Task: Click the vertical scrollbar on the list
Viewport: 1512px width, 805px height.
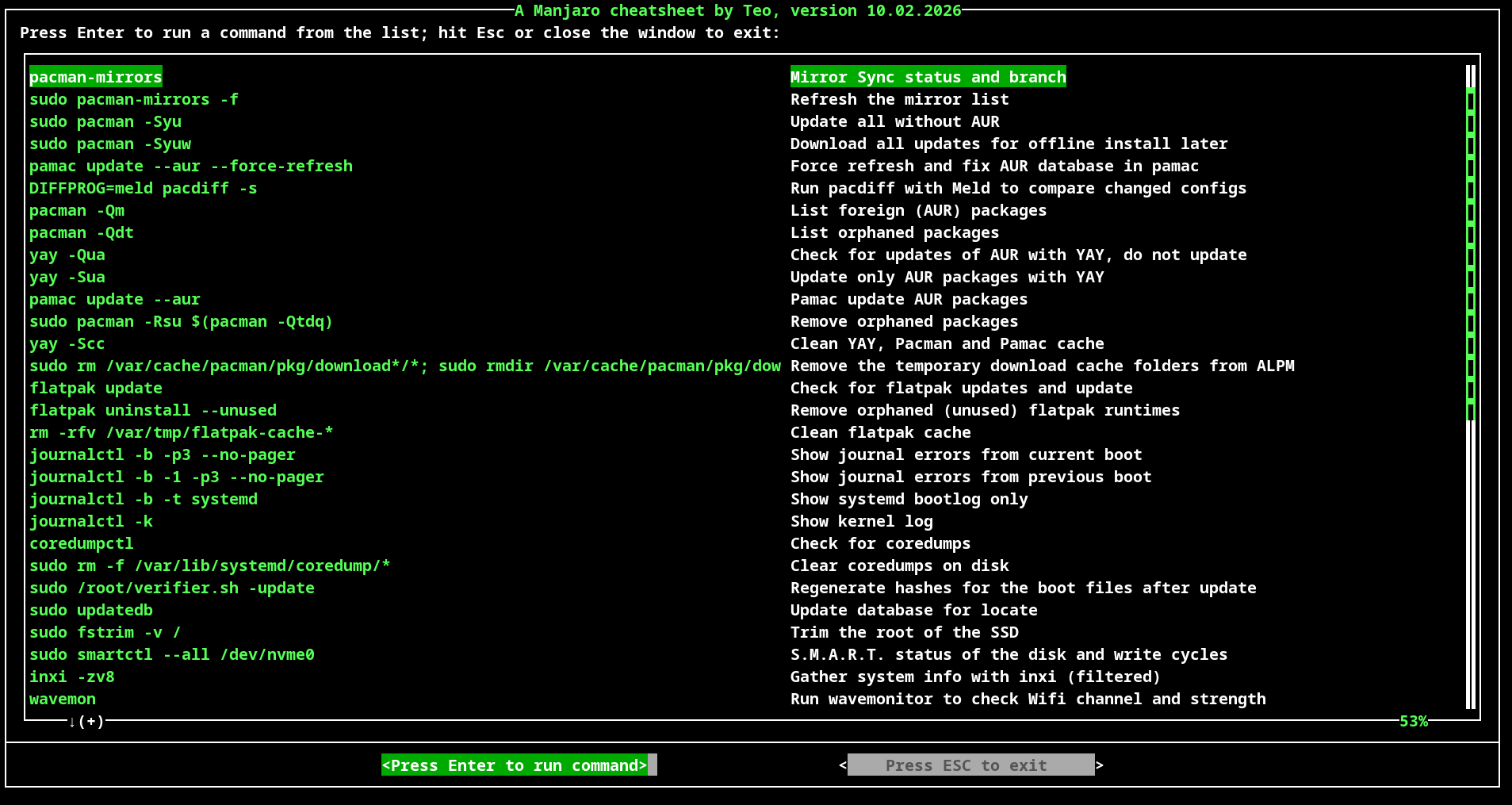Action: pyautogui.click(x=1471, y=386)
